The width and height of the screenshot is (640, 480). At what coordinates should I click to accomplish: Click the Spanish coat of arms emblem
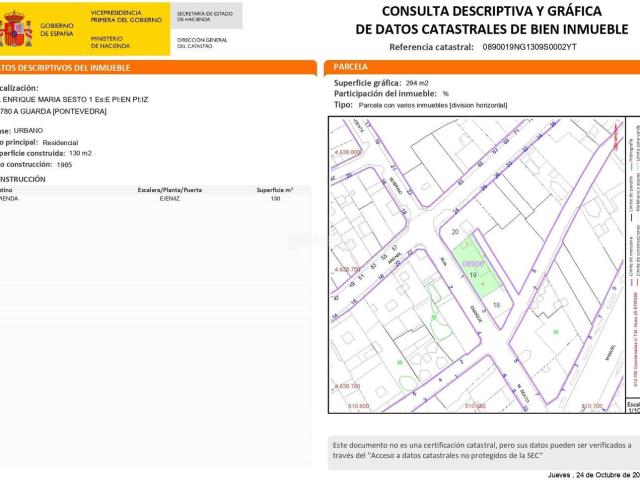[16, 29]
